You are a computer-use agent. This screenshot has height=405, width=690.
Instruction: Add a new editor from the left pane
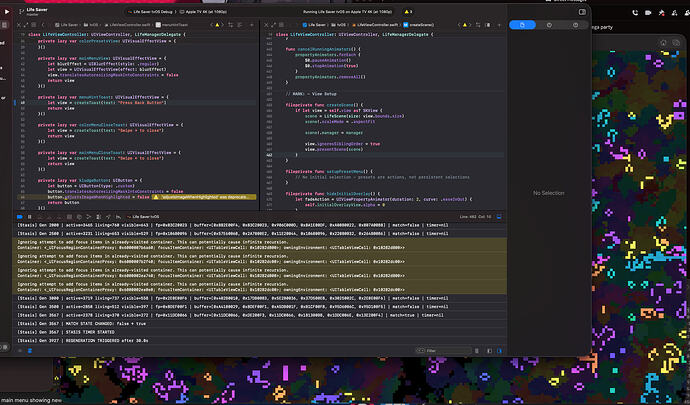coord(252,25)
